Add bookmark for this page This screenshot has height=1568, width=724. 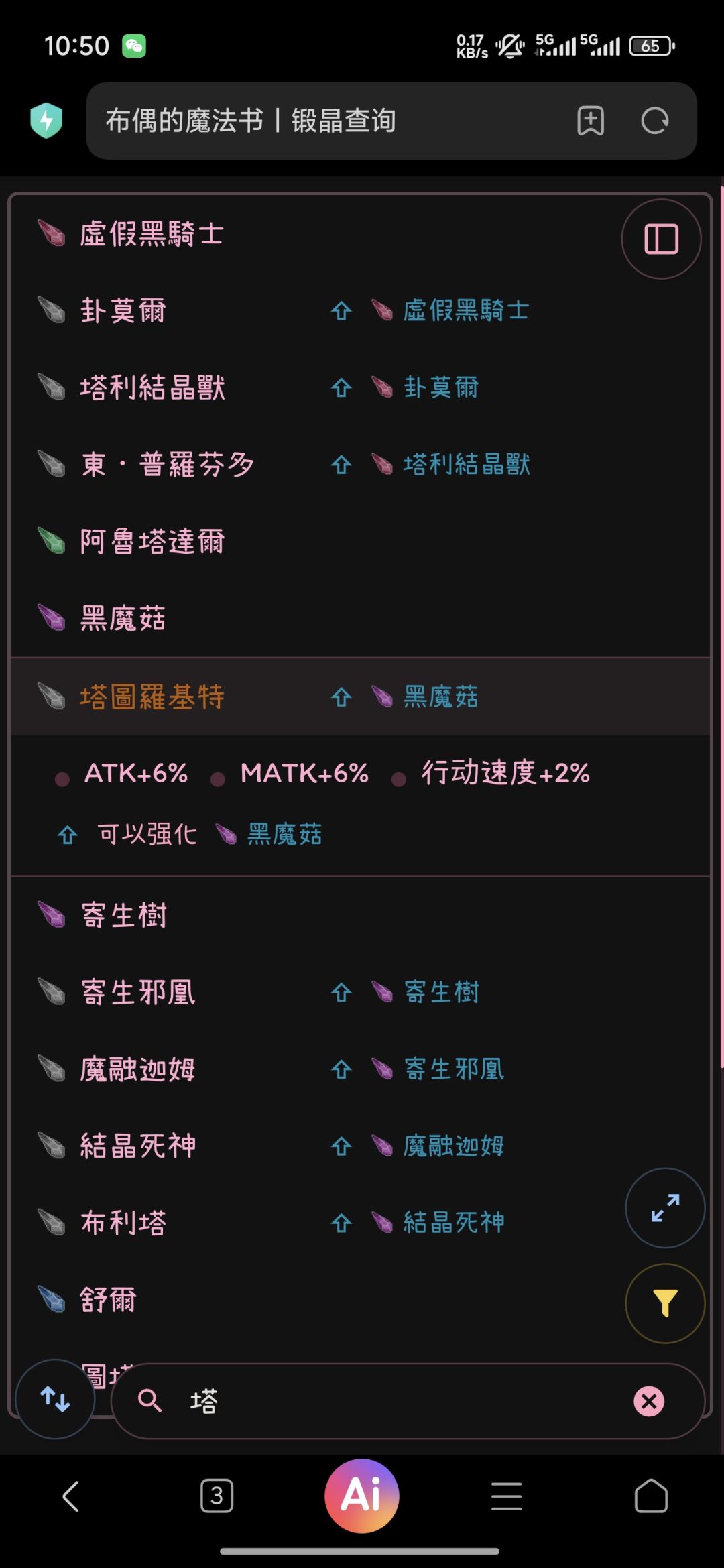click(591, 121)
